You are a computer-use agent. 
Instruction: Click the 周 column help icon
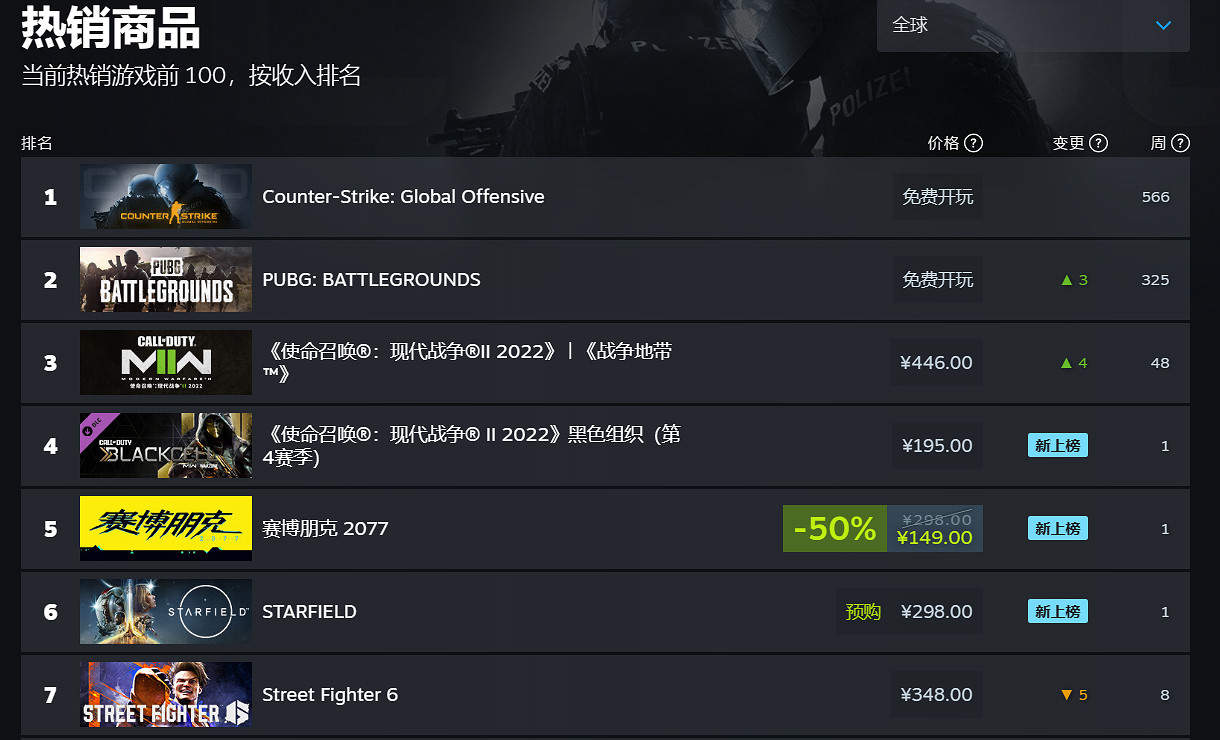coord(1181,143)
